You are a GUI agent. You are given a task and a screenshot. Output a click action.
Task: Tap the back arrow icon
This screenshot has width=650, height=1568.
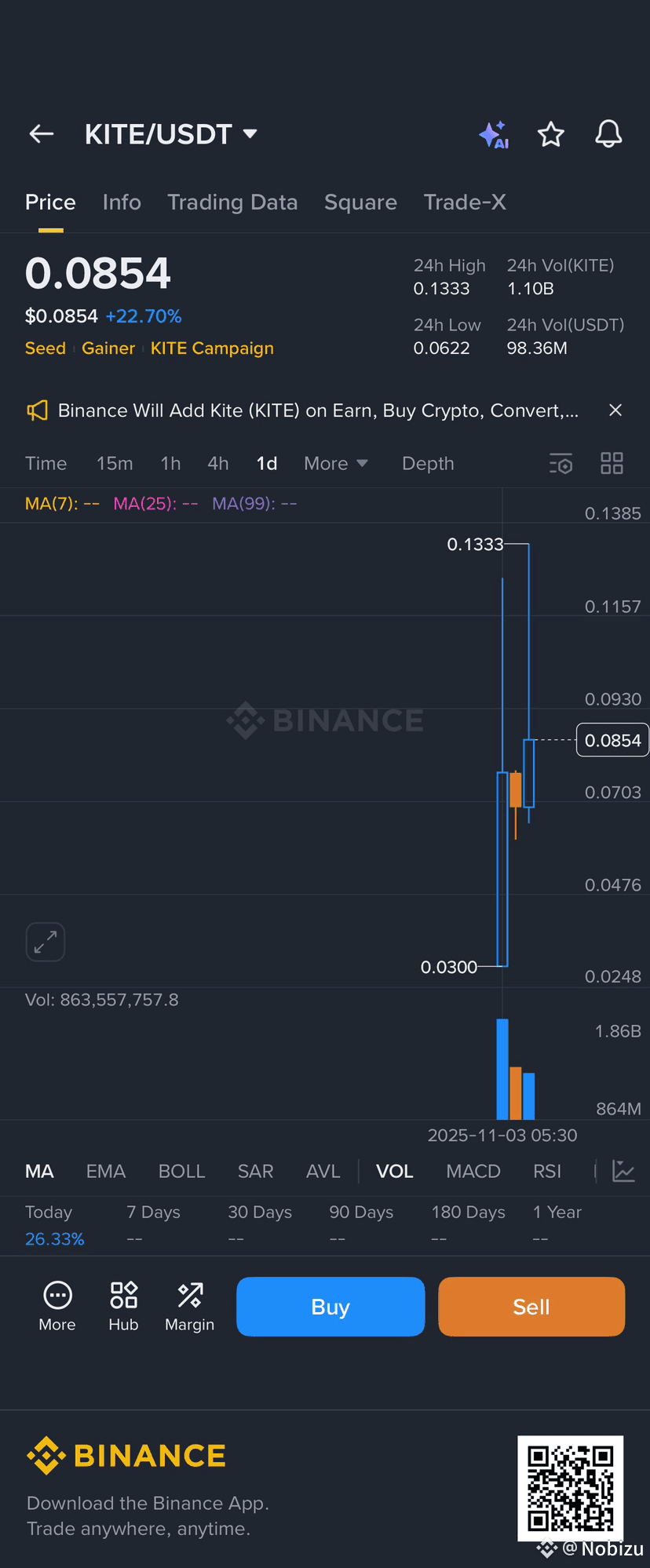pyautogui.click(x=42, y=134)
